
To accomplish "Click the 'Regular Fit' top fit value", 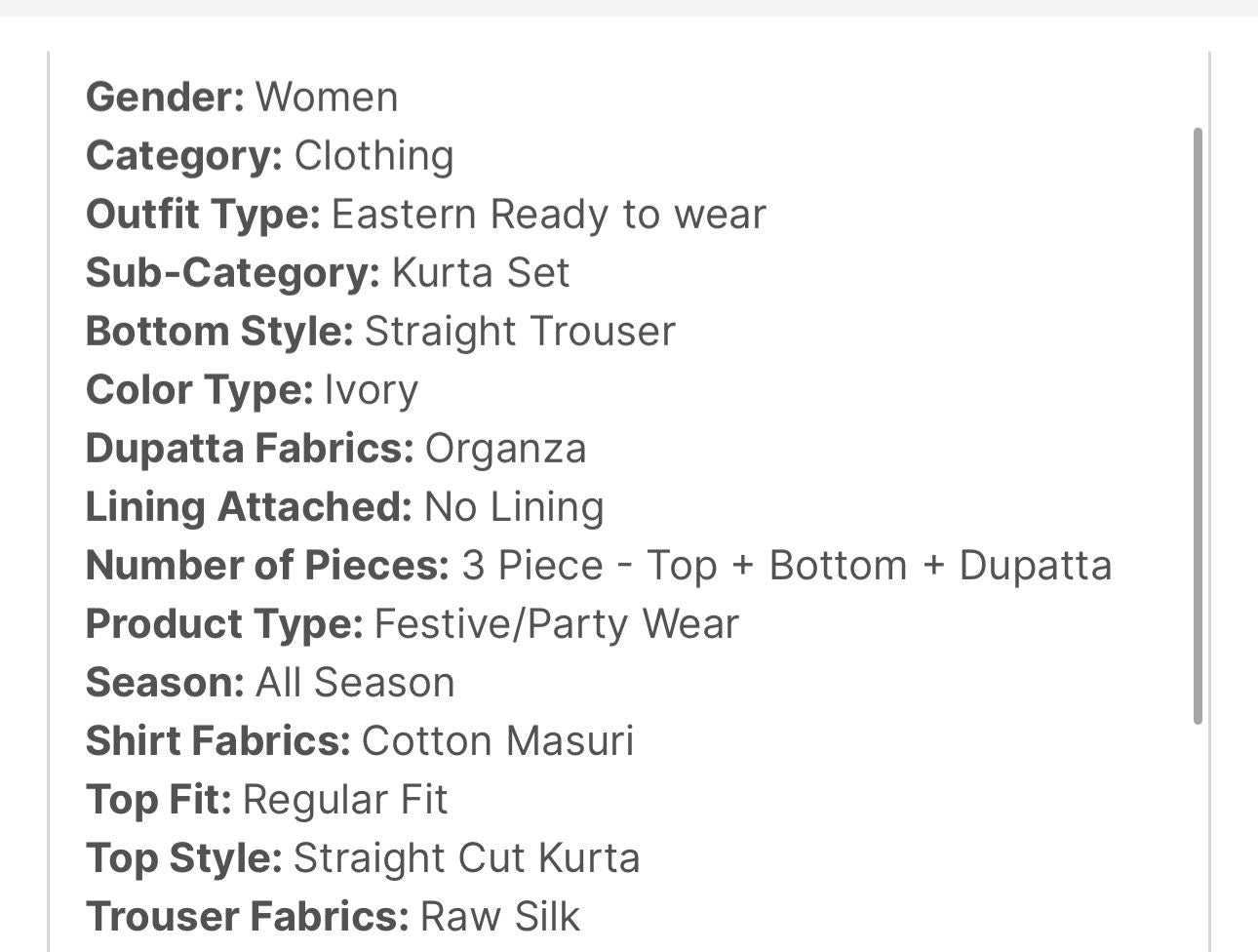I will pyautogui.click(x=345, y=800).
